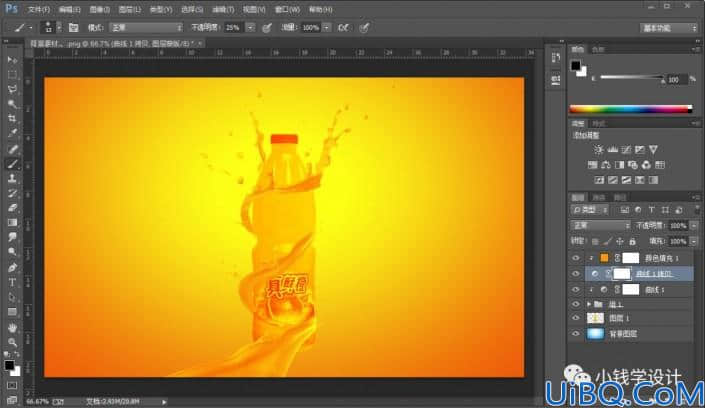This screenshot has height=408, width=705.
Task: Open the workspace switcher dropdown
Action: (669, 28)
